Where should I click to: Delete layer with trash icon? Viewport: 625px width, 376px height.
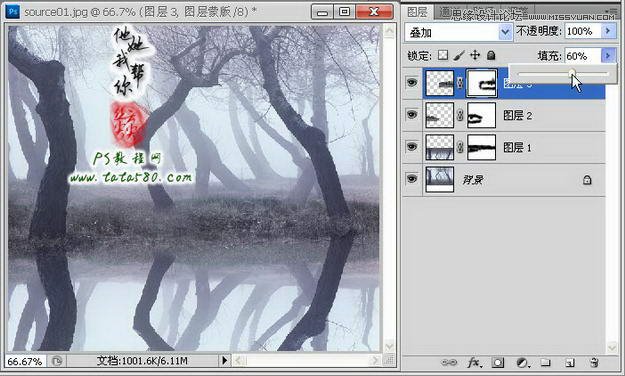[x=594, y=362]
